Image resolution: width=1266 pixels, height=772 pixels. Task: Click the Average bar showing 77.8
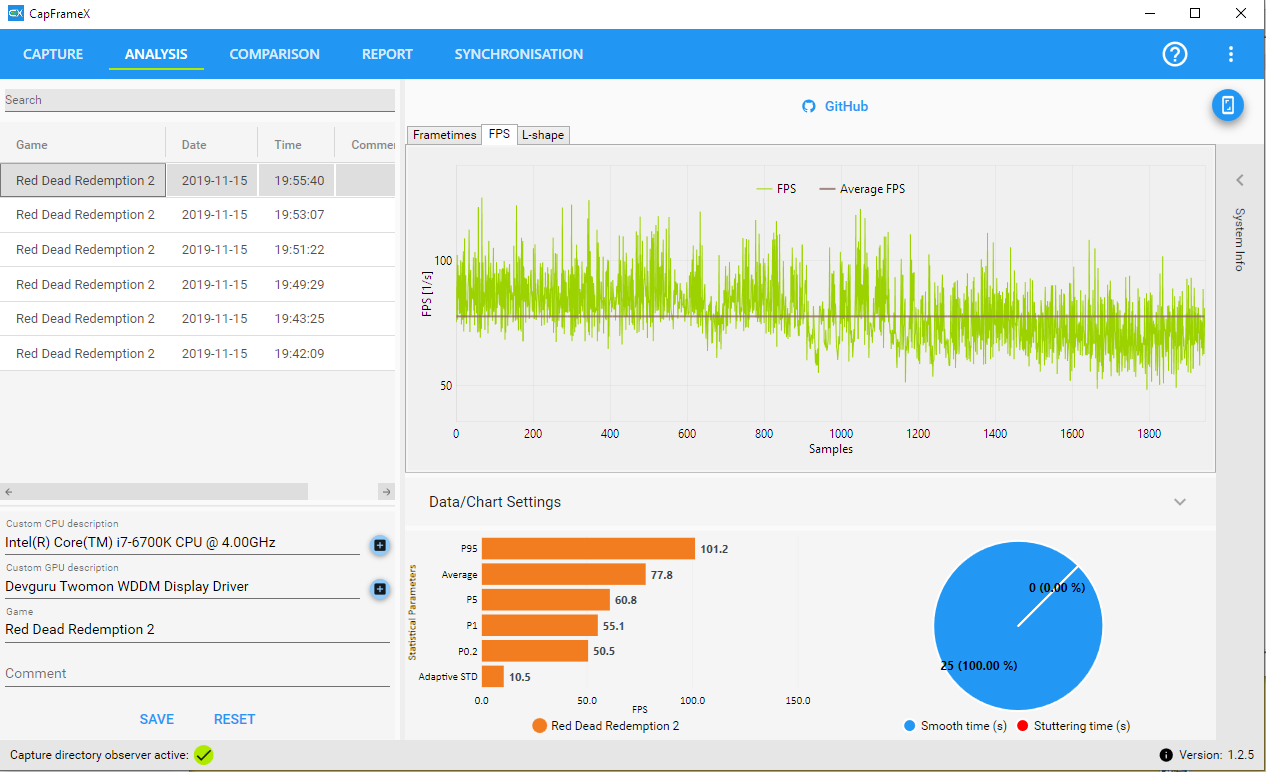(x=564, y=574)
